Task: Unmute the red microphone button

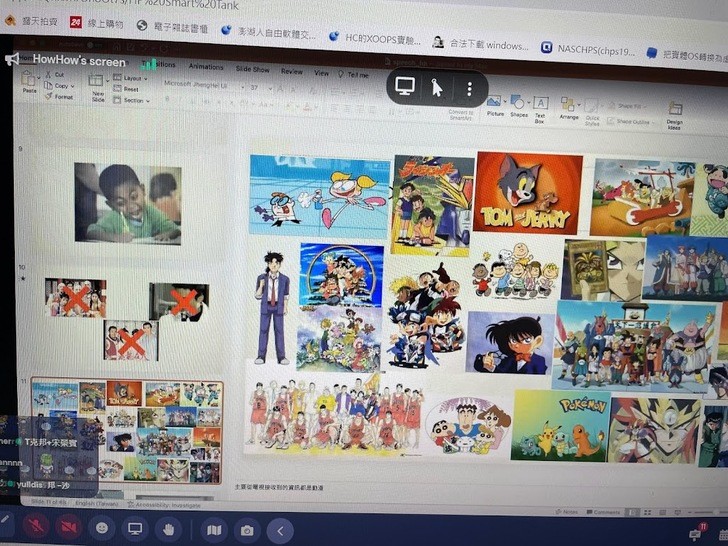Action: [x=35, y=527]
